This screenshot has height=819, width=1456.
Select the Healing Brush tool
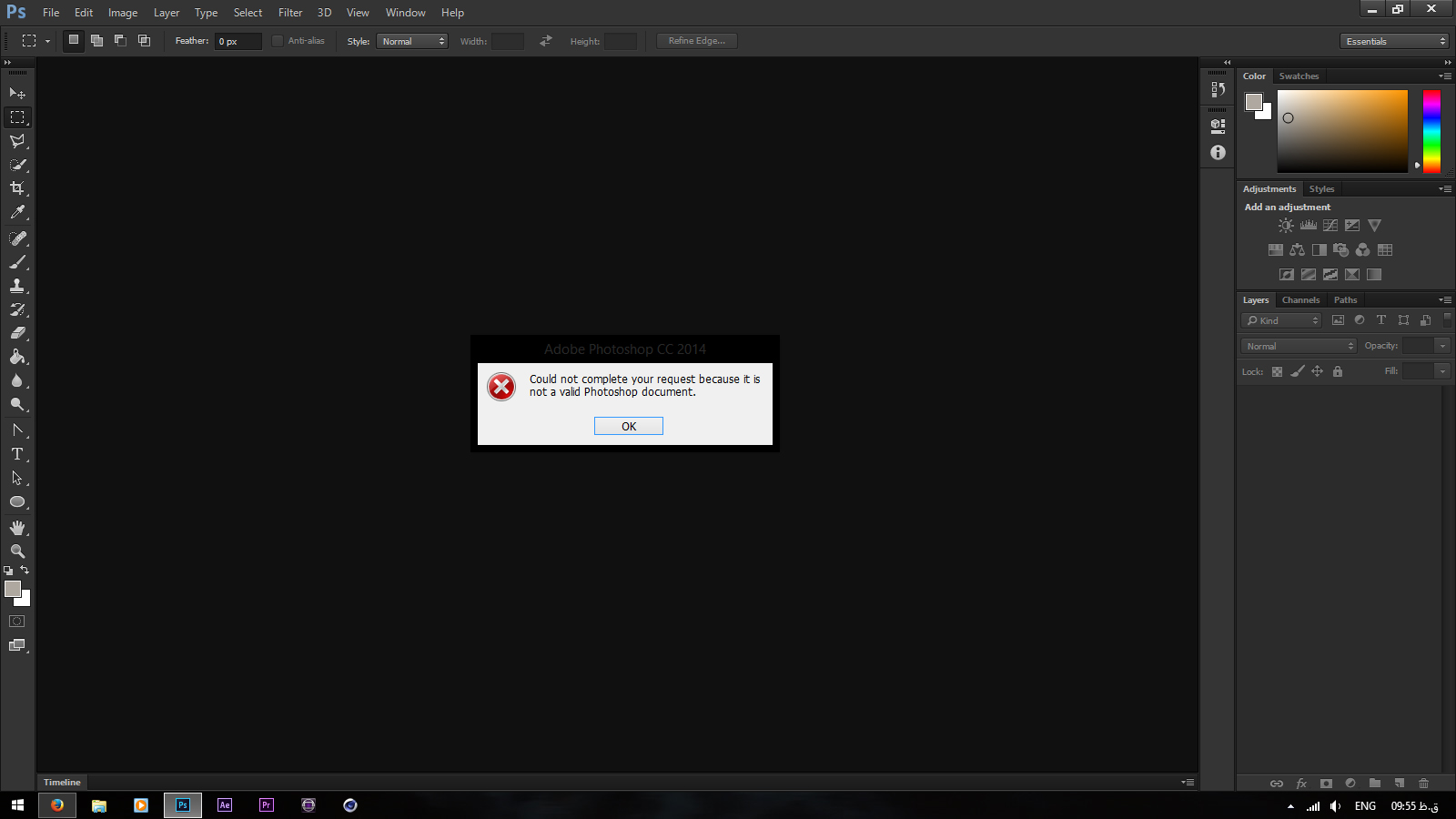(x=17, y=238)
